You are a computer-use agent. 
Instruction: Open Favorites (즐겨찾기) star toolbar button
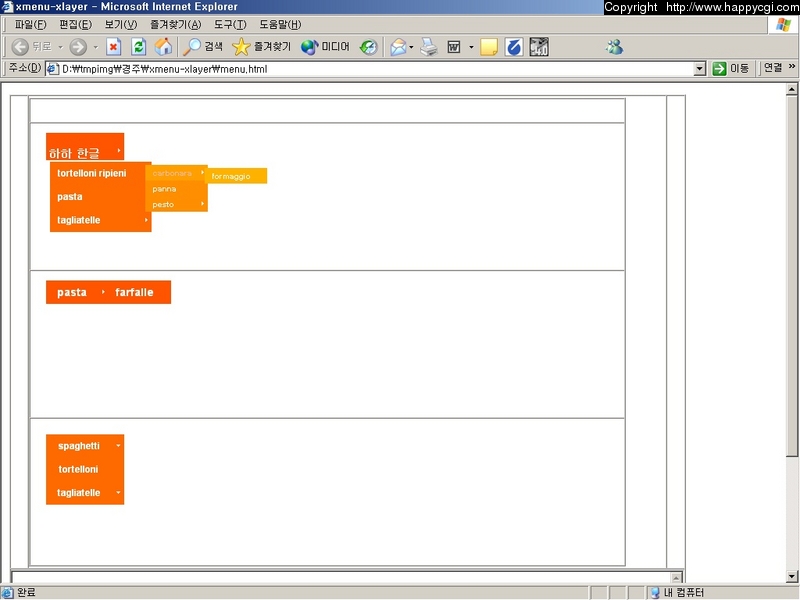(261, 47)
